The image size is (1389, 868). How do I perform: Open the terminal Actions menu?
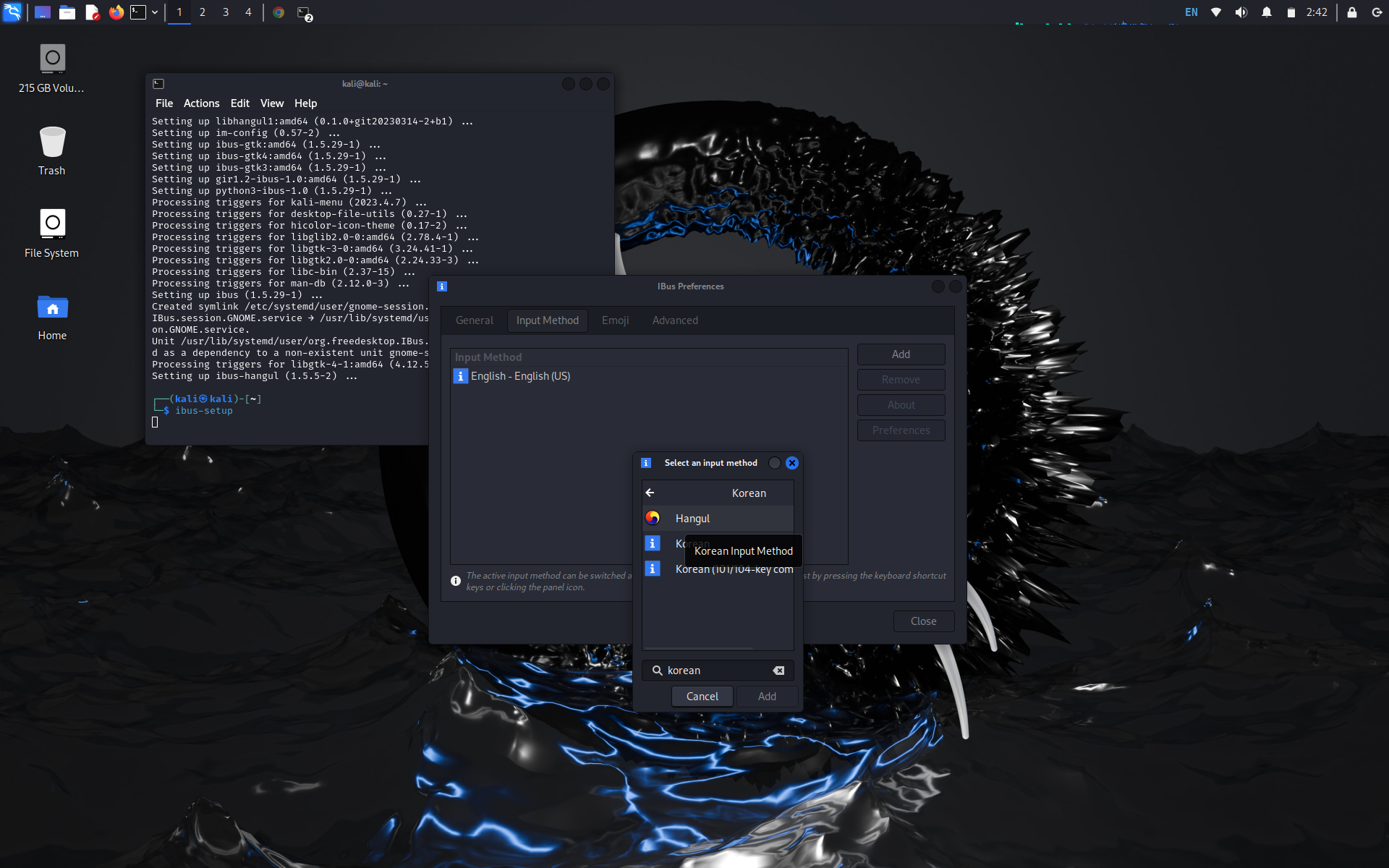tap(201, 103)
